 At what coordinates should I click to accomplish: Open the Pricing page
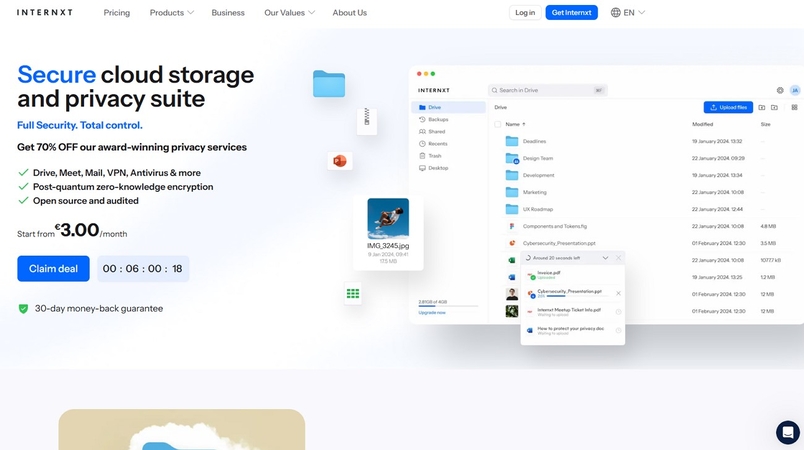(116, 12)
